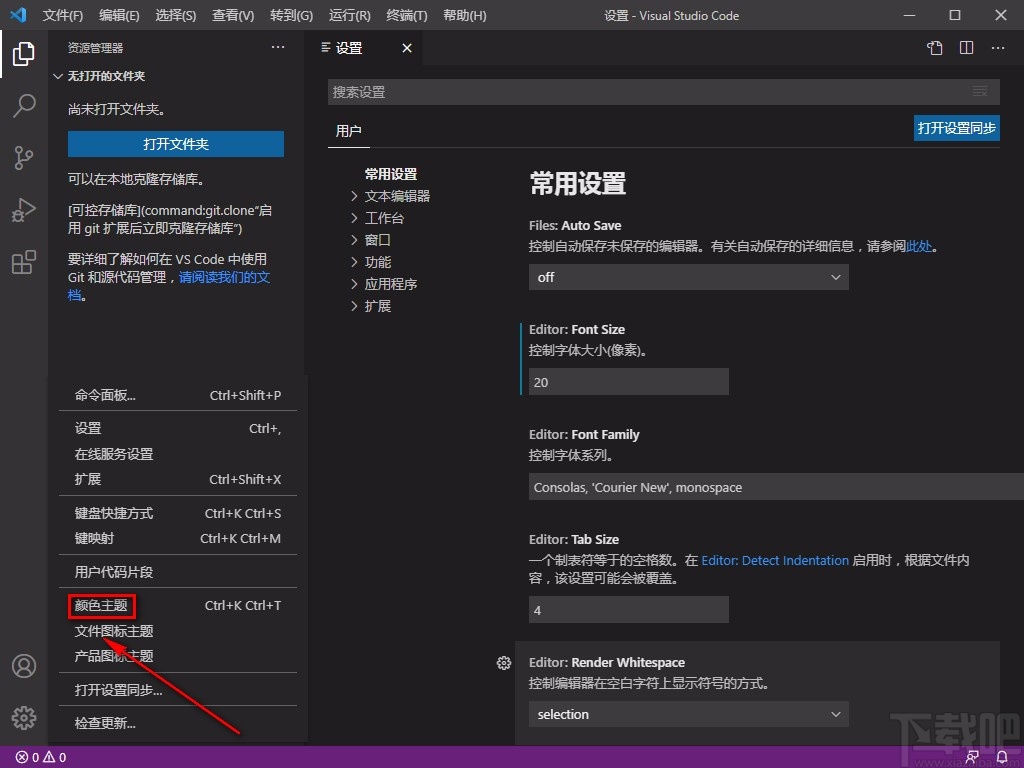Open the 终端(T) menu
The height and width of the screenshot is (768, 1024).
pos(407,15)
